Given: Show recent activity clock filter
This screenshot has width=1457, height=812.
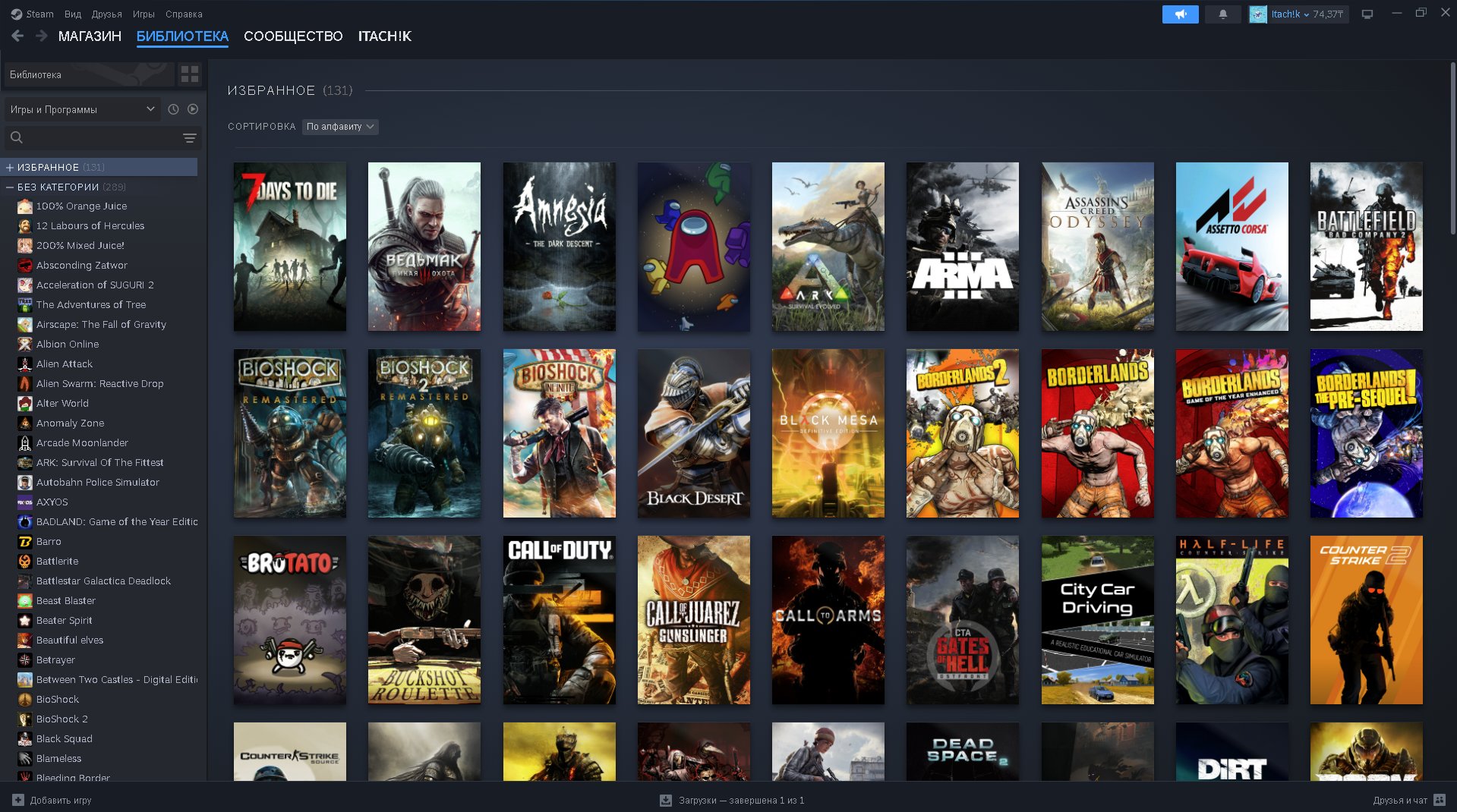Looking at the screenshot, I should pos(173,109).
